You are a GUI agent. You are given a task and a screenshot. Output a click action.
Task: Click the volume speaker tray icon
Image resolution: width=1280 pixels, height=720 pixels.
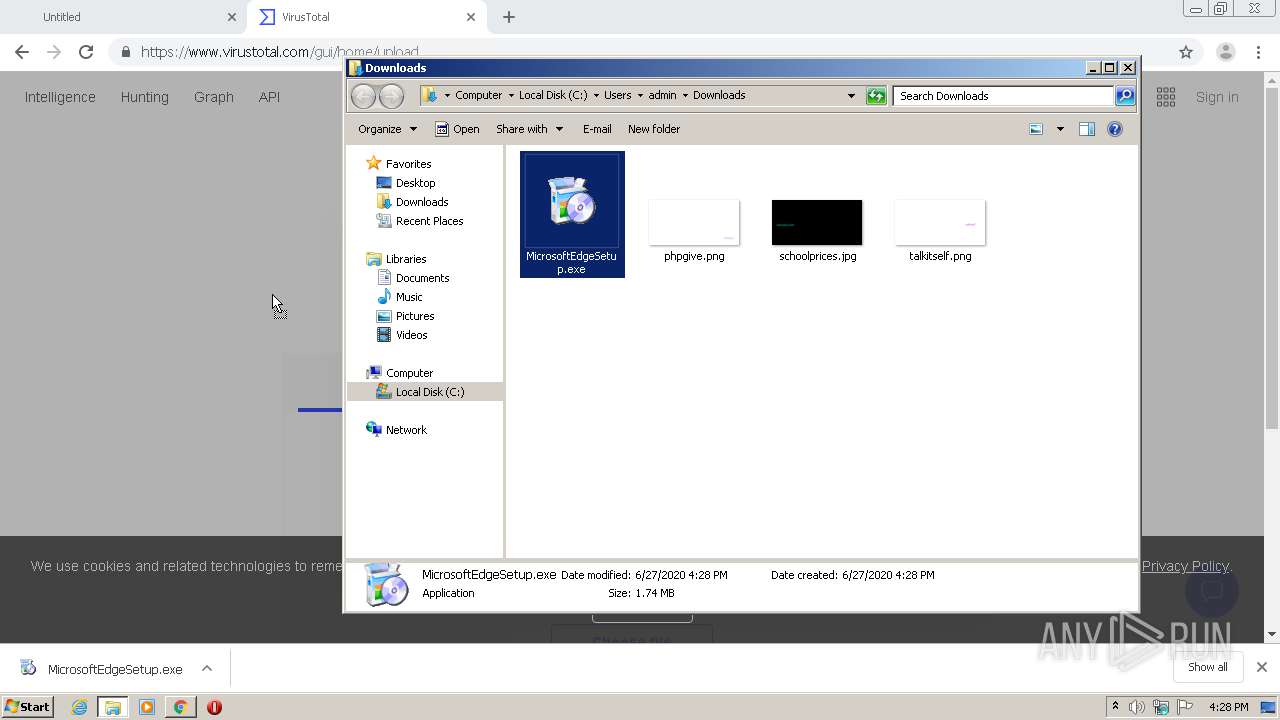pos(1137,707)
